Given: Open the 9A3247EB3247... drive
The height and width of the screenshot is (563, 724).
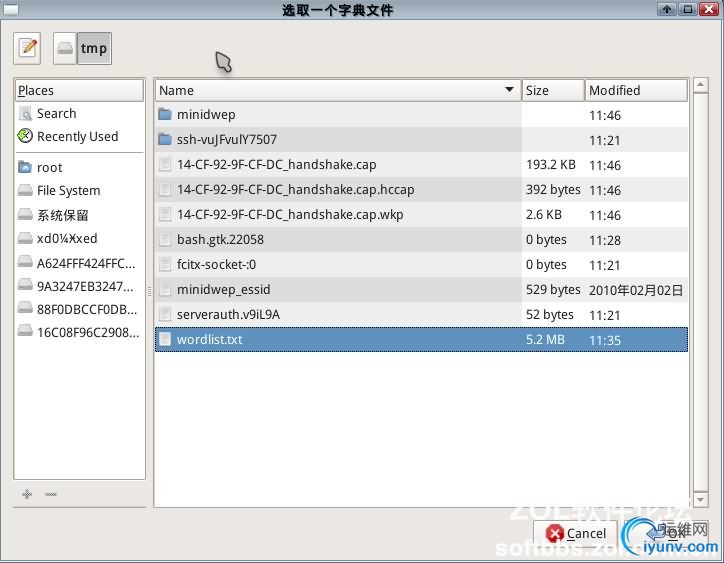Looking at the screenshot, I should 79,286.
